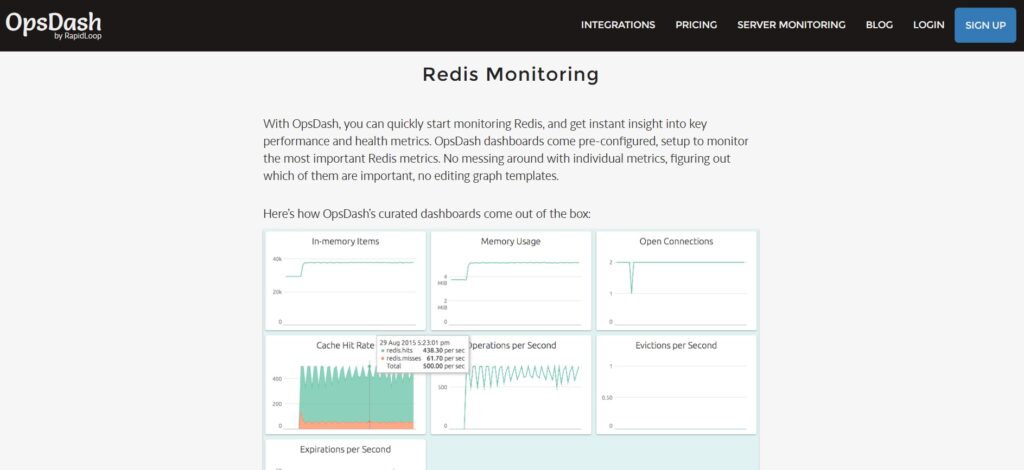Open Server Monitoring from the navbar
Viewport: 1024px width, 470px height.
click(791, 25)
